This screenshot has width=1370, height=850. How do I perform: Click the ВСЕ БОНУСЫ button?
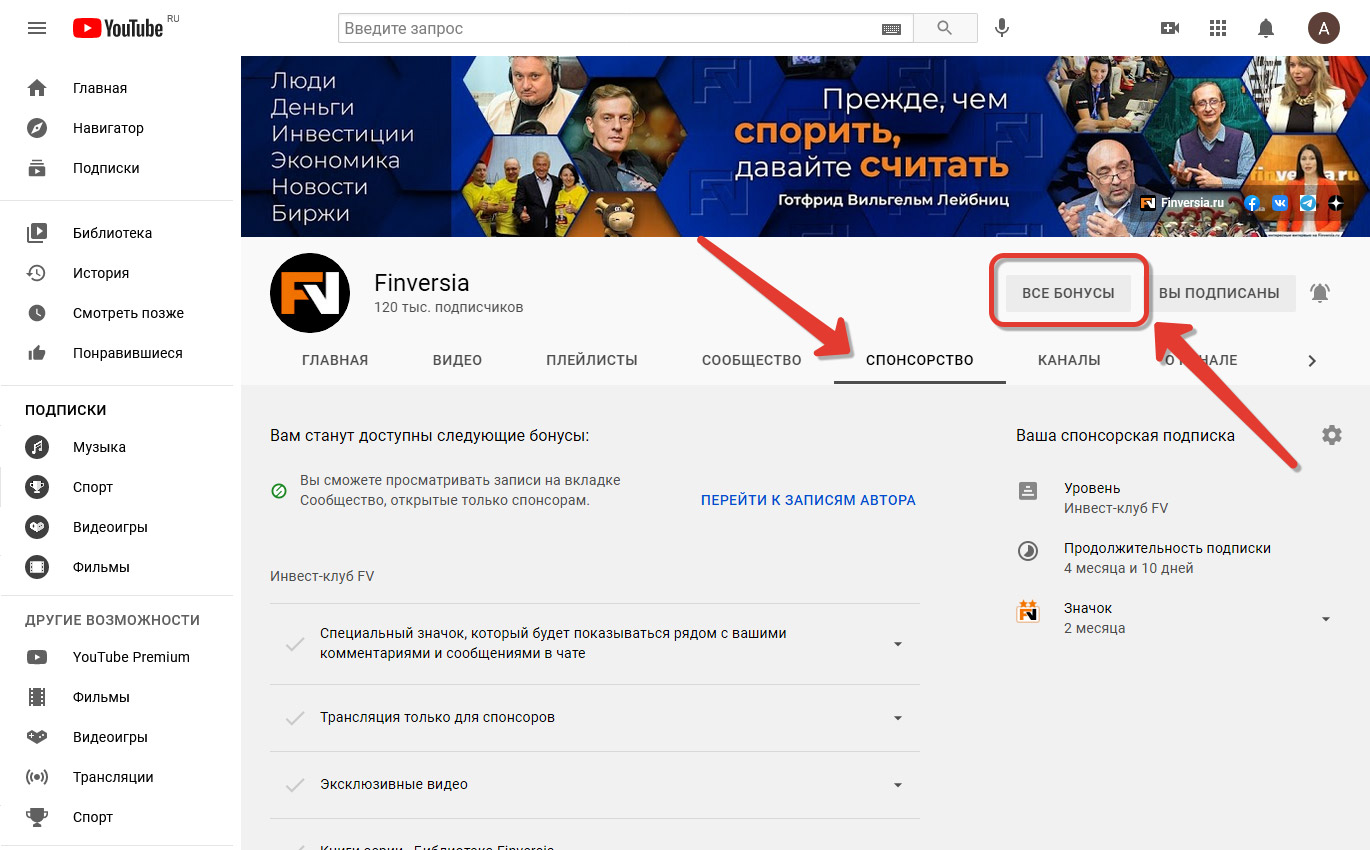1068,293
